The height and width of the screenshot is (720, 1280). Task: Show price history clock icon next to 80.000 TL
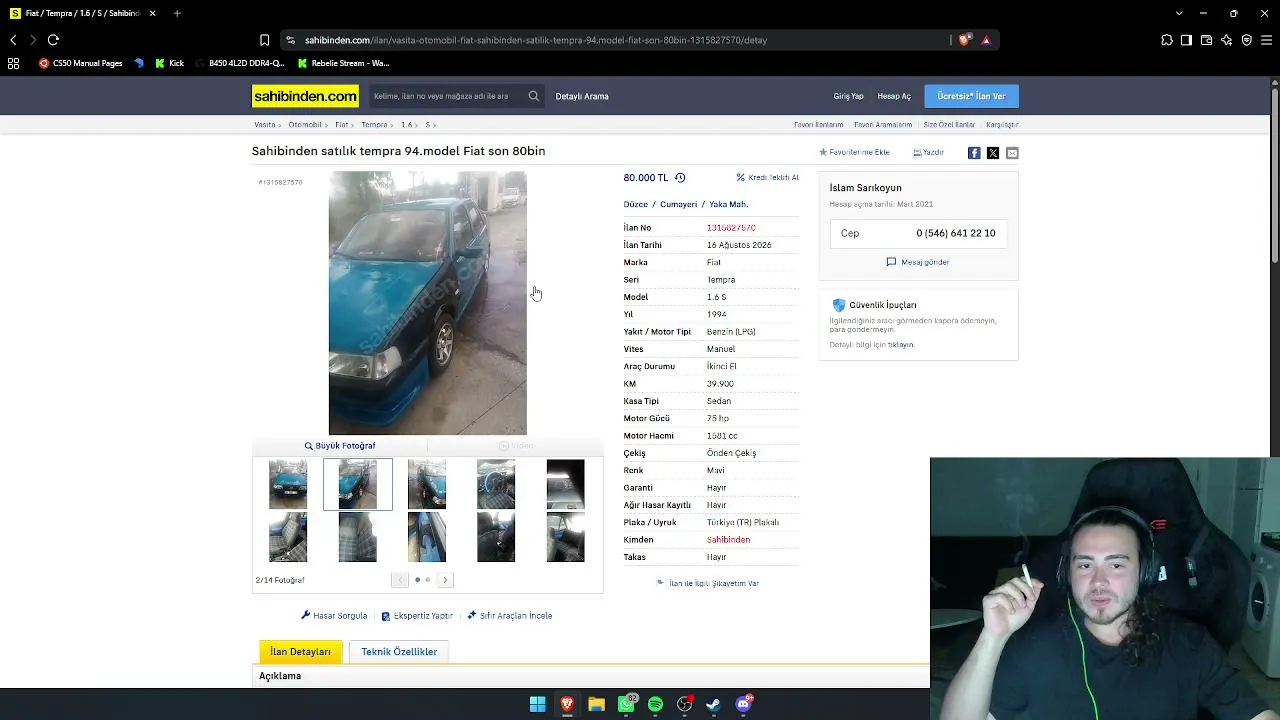[x=680, y=178]
